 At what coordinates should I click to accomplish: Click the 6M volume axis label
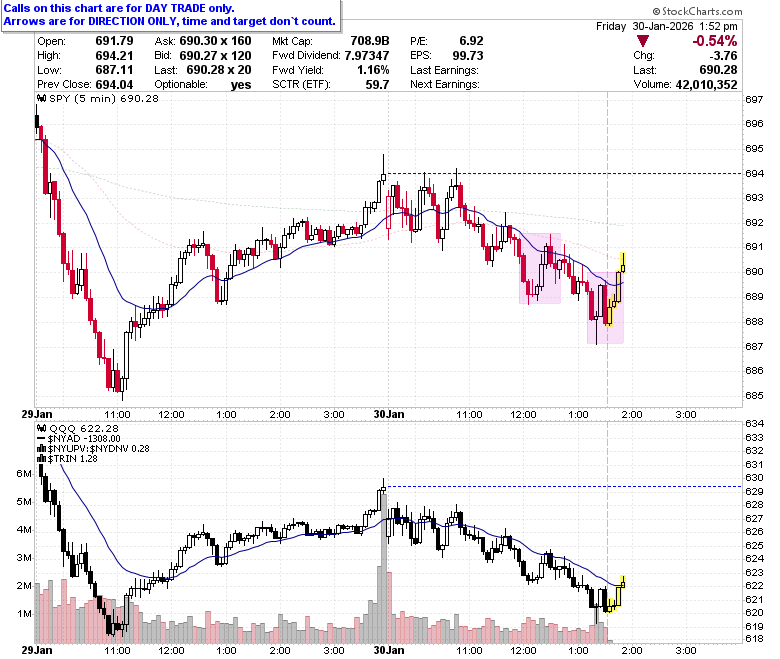pyautogui.click(x=23, y=473)
